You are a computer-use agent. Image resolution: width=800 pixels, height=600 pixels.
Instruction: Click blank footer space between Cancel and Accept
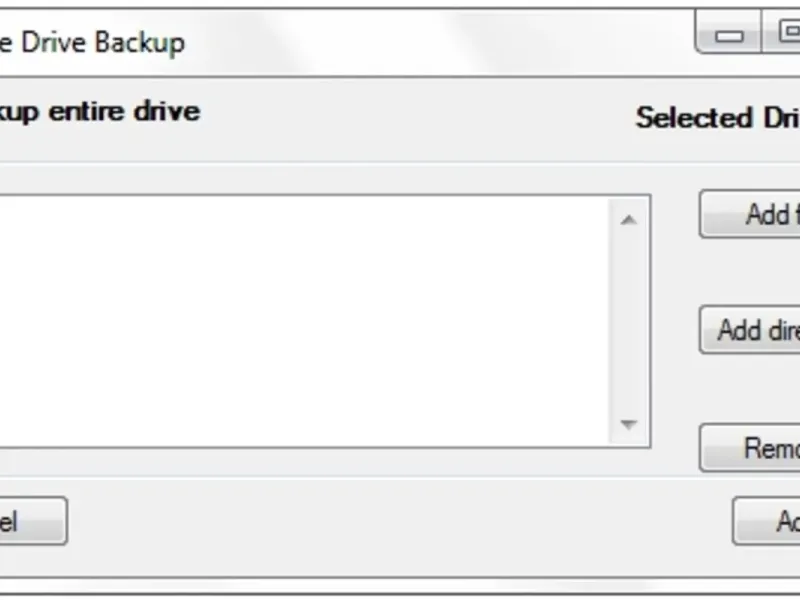(400, 521)
